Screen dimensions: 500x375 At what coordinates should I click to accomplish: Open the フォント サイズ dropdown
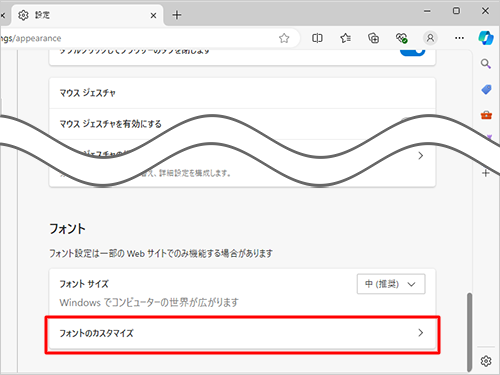tap(391, 284)
